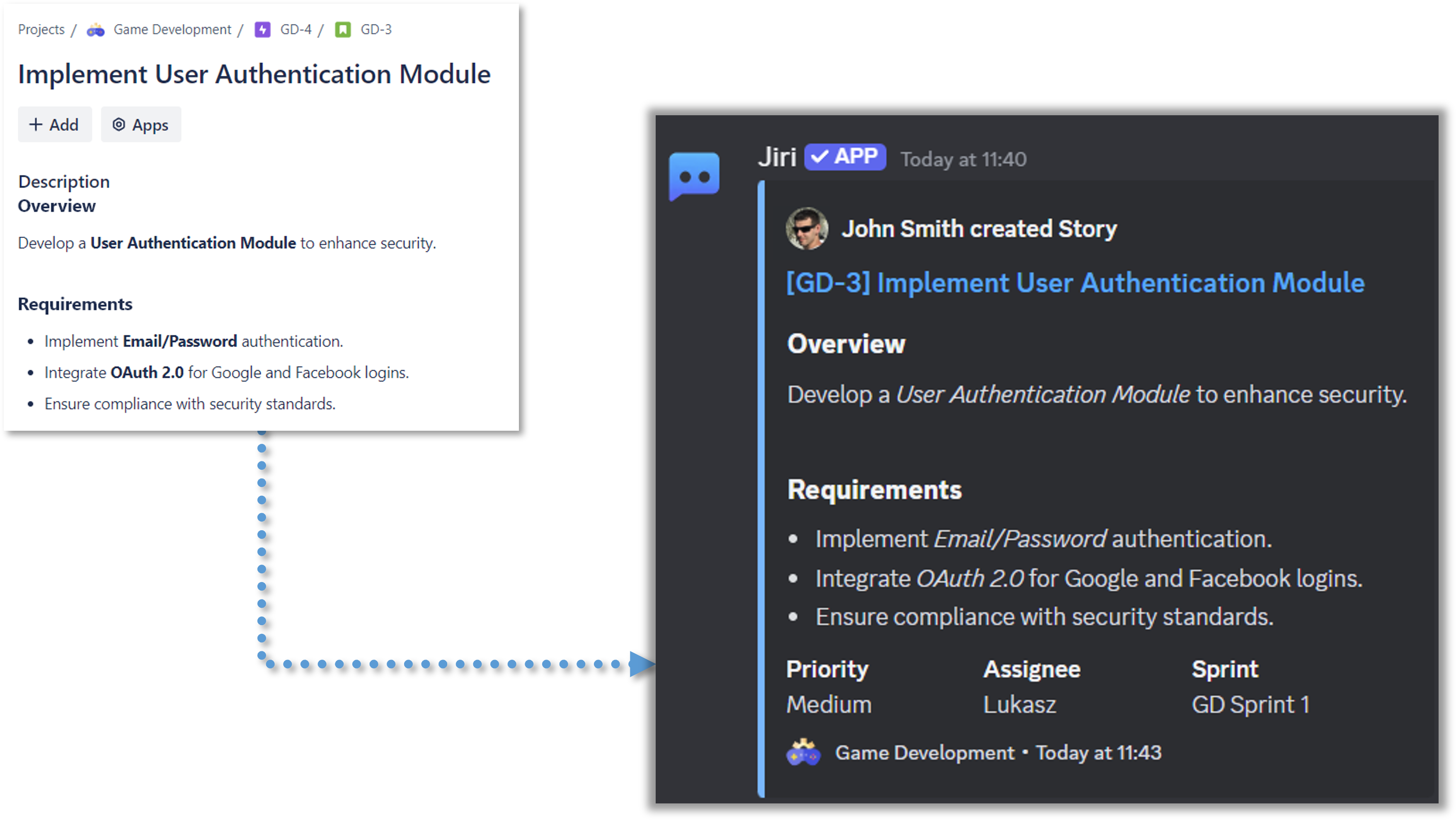The height and width of the screenshot is (820, 1456).
Task: Open the GD-3 story breadcrumb link
Action: (376, 29)
